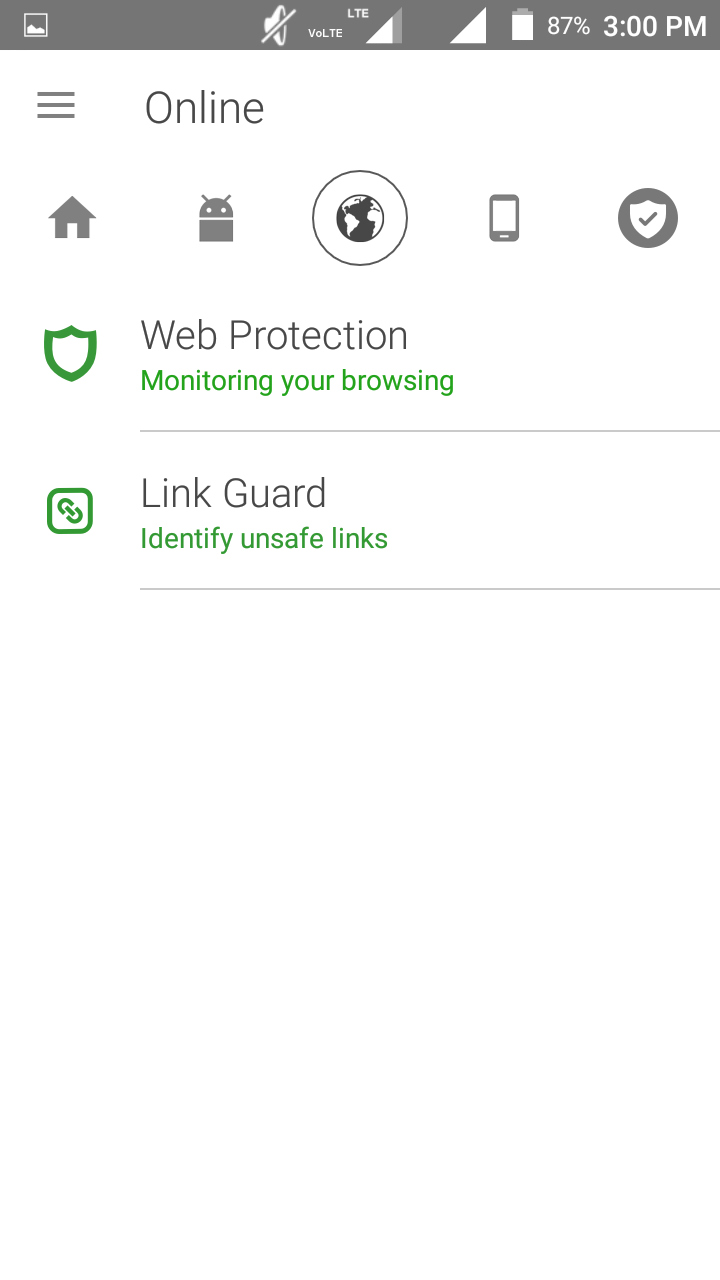Viewport: 720px width, 1280px height.
Task: Open the Web Protection title
Action: (274, 336)
